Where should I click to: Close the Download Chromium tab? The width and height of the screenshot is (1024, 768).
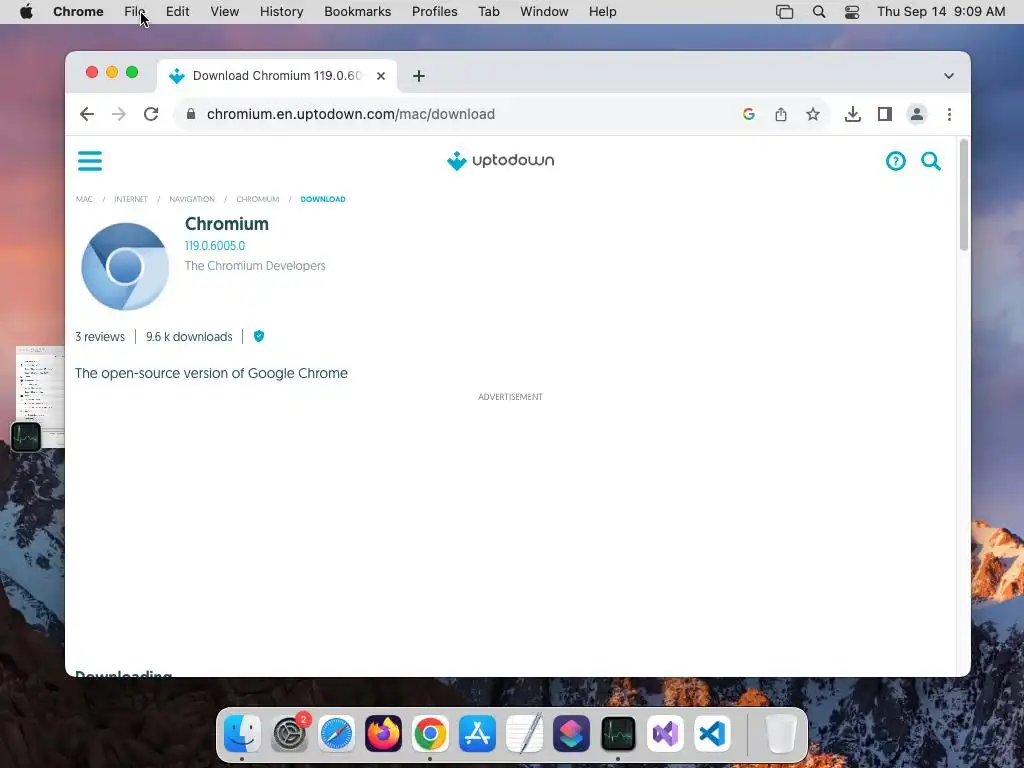pos(381,76)
